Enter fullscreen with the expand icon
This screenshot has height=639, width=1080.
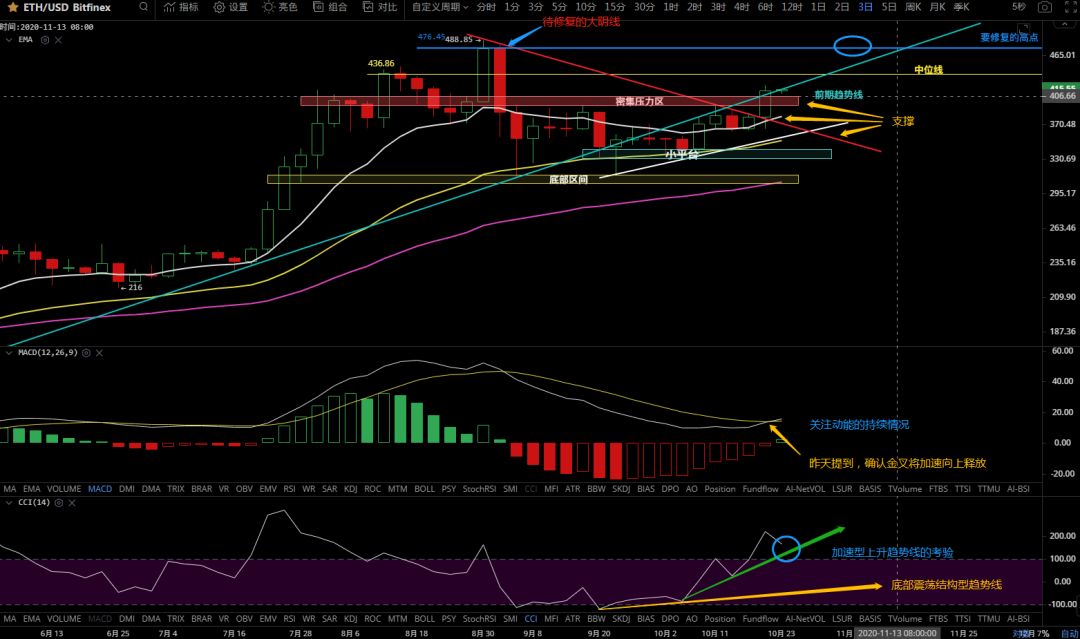pos(1066,7)
